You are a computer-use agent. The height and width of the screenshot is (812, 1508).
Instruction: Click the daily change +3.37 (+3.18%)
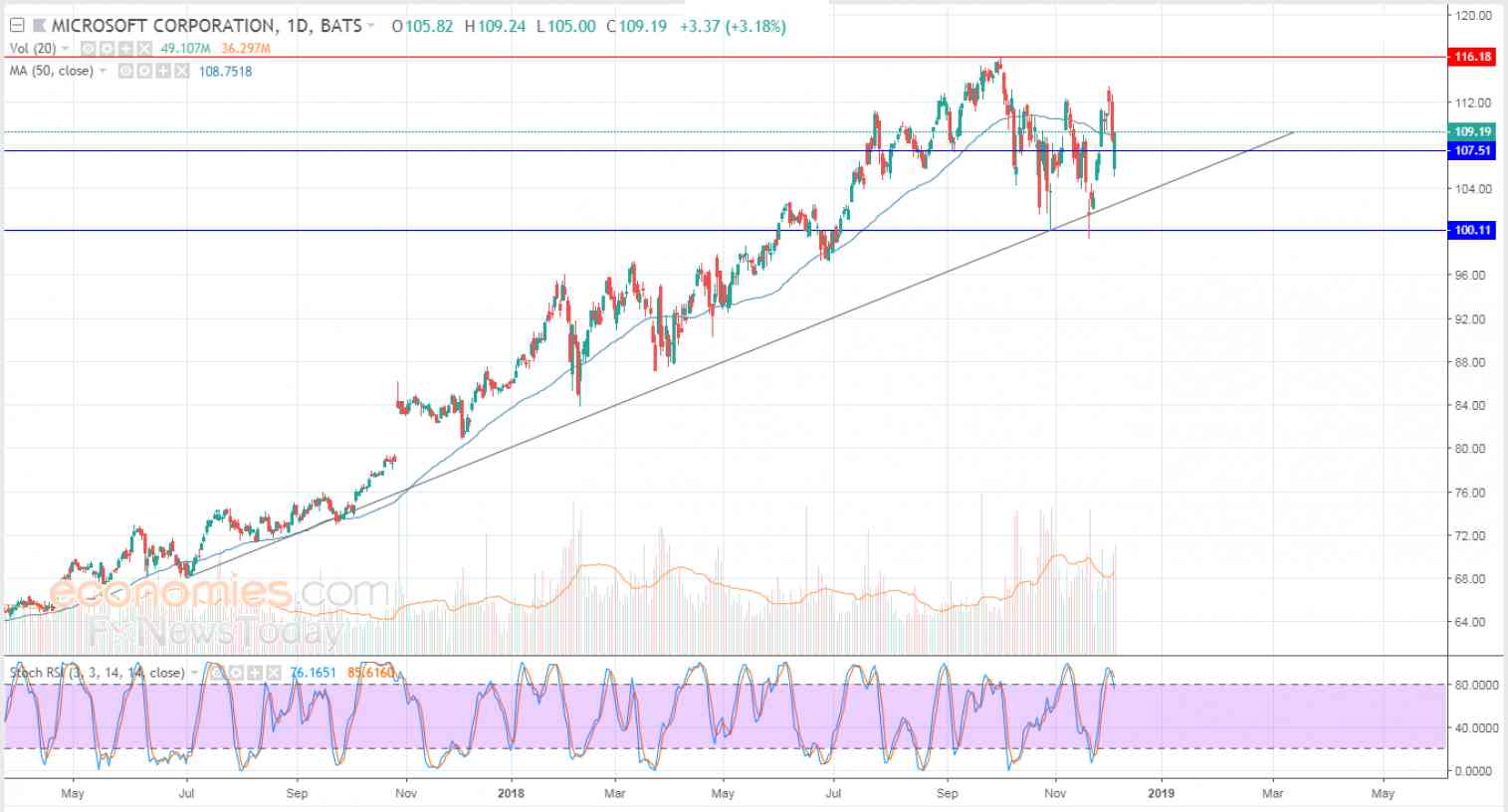733,26
